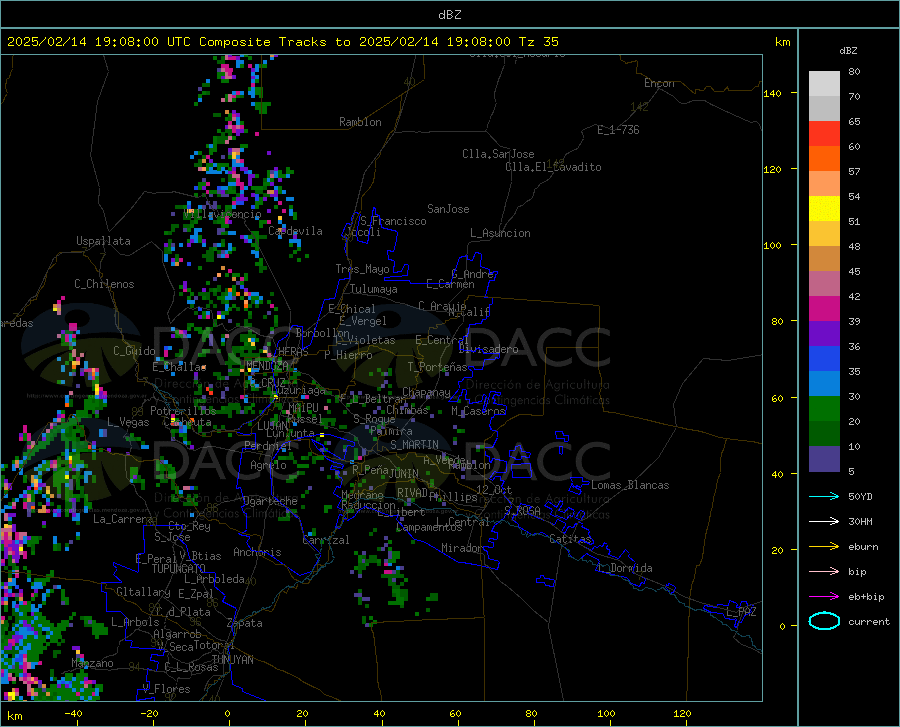Click the '50YD' legend label
Screen dimensions: 900x727
tap(860, 496)
